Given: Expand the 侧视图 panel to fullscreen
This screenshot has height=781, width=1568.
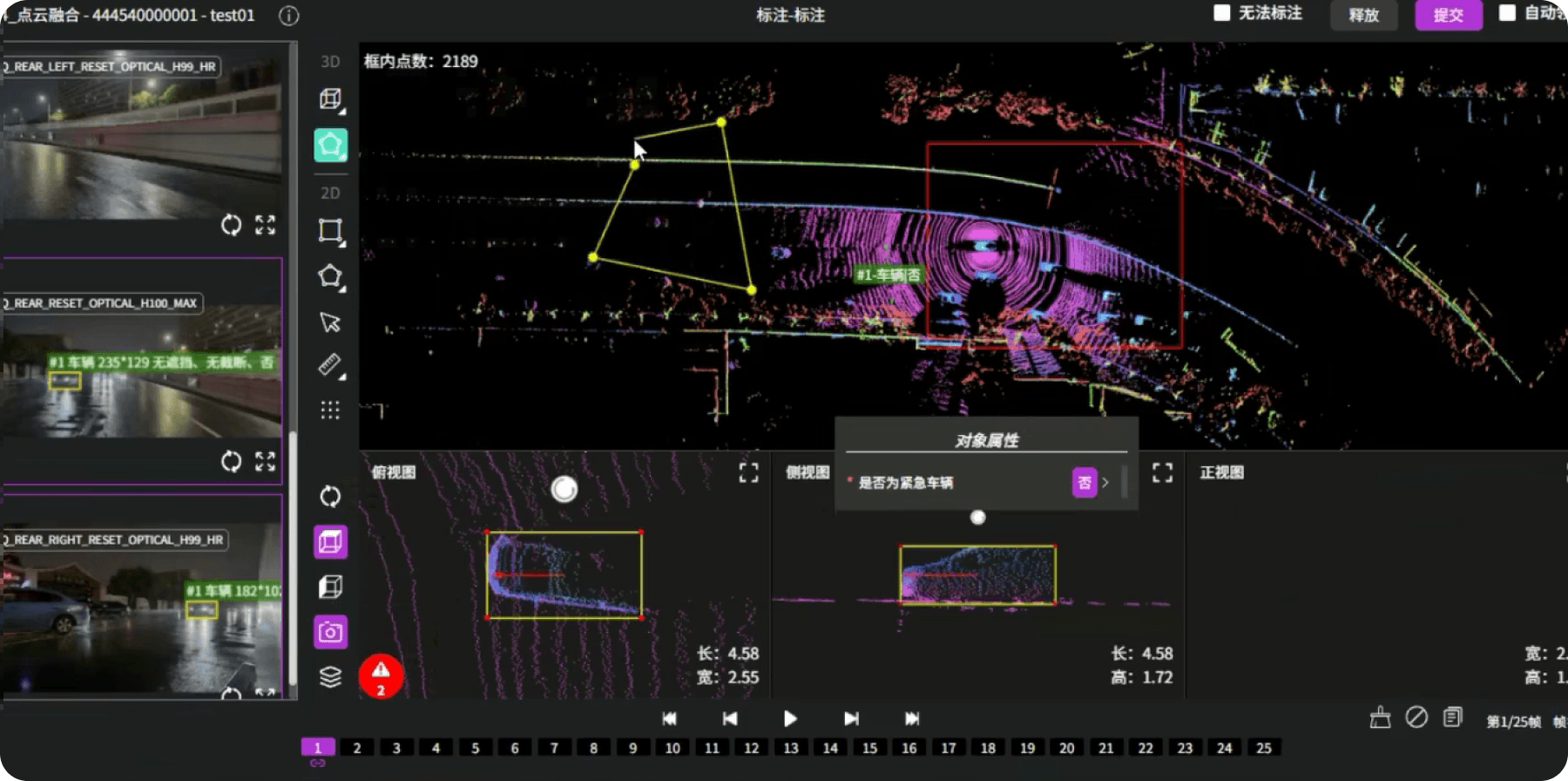Looking at the screenshot, I should [1162, 472].
